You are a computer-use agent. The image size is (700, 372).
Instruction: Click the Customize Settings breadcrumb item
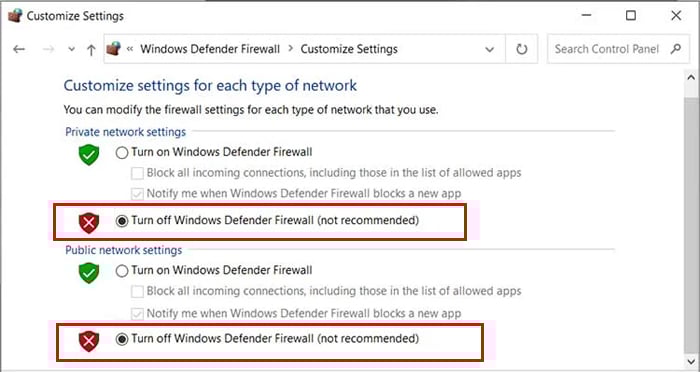pos(349,49)
